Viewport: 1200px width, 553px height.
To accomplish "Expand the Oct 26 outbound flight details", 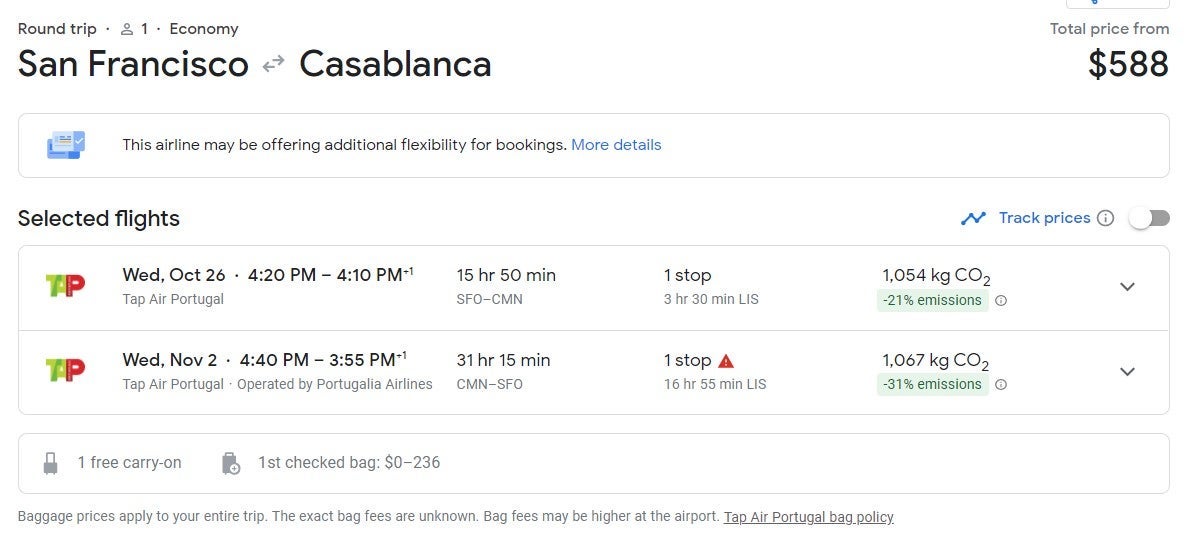I will click(x=1127, y=287).
